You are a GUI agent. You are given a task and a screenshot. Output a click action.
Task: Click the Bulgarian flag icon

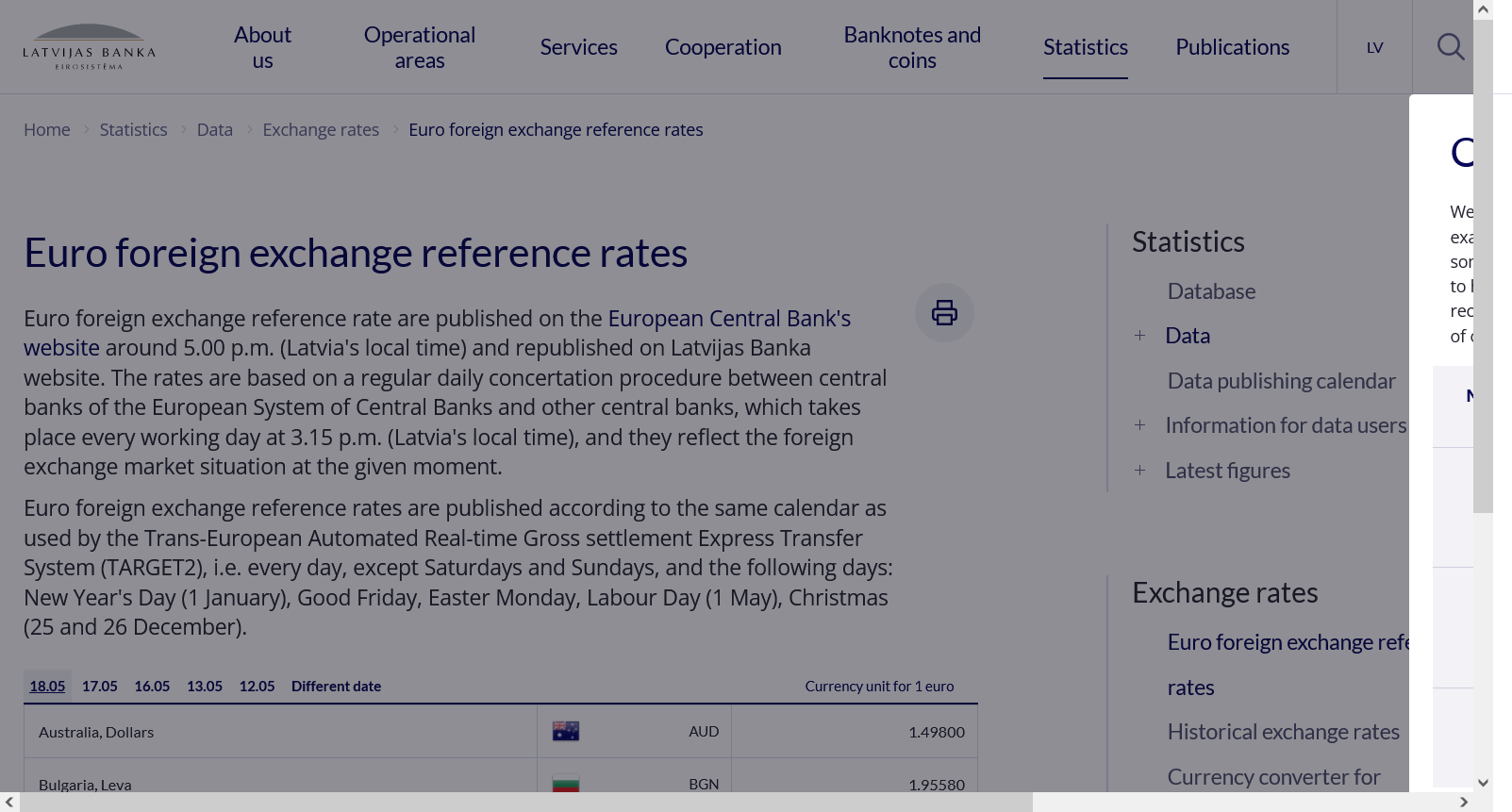click(566, 784)
